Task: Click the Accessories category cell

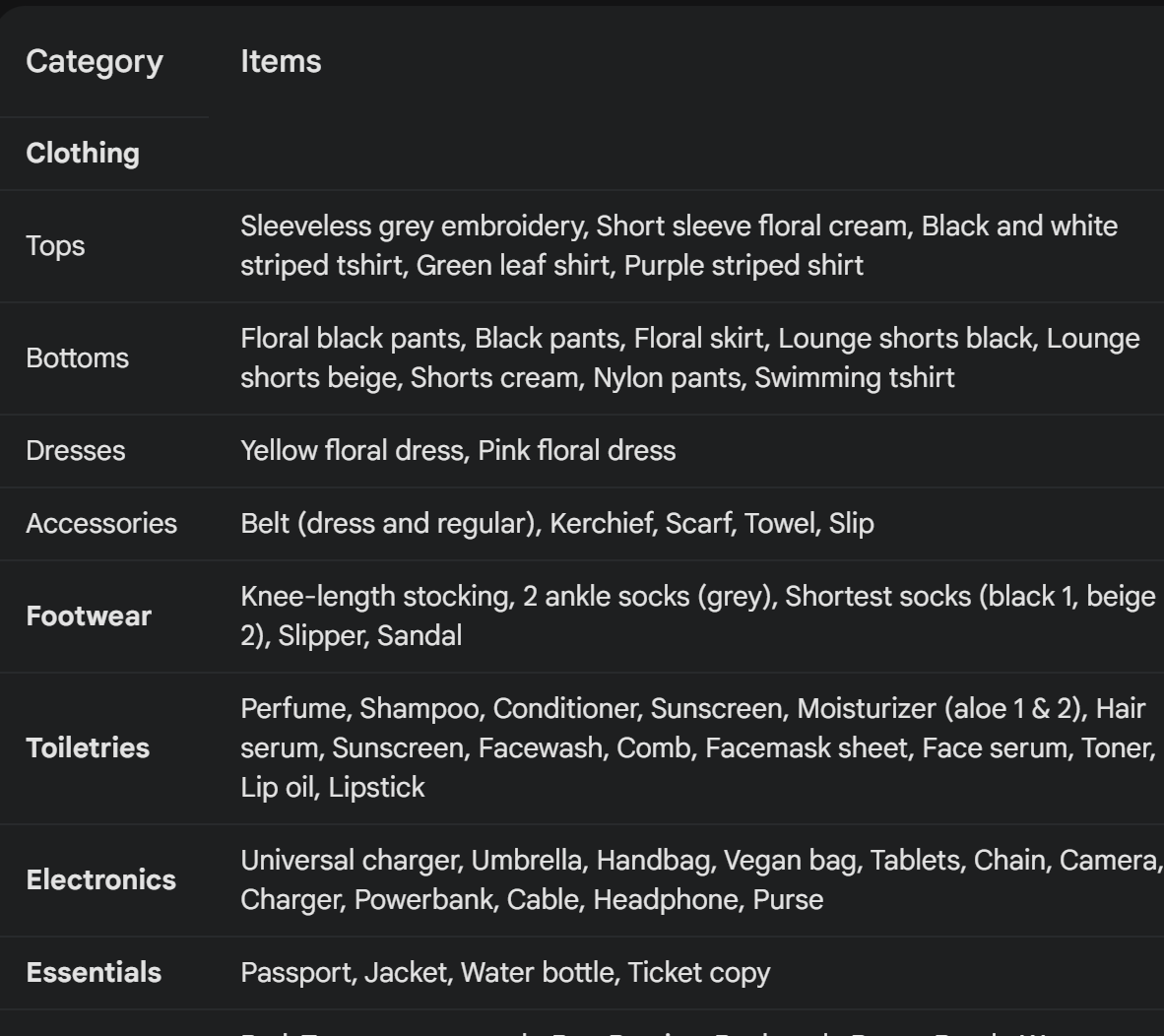Action: [101, 523]
